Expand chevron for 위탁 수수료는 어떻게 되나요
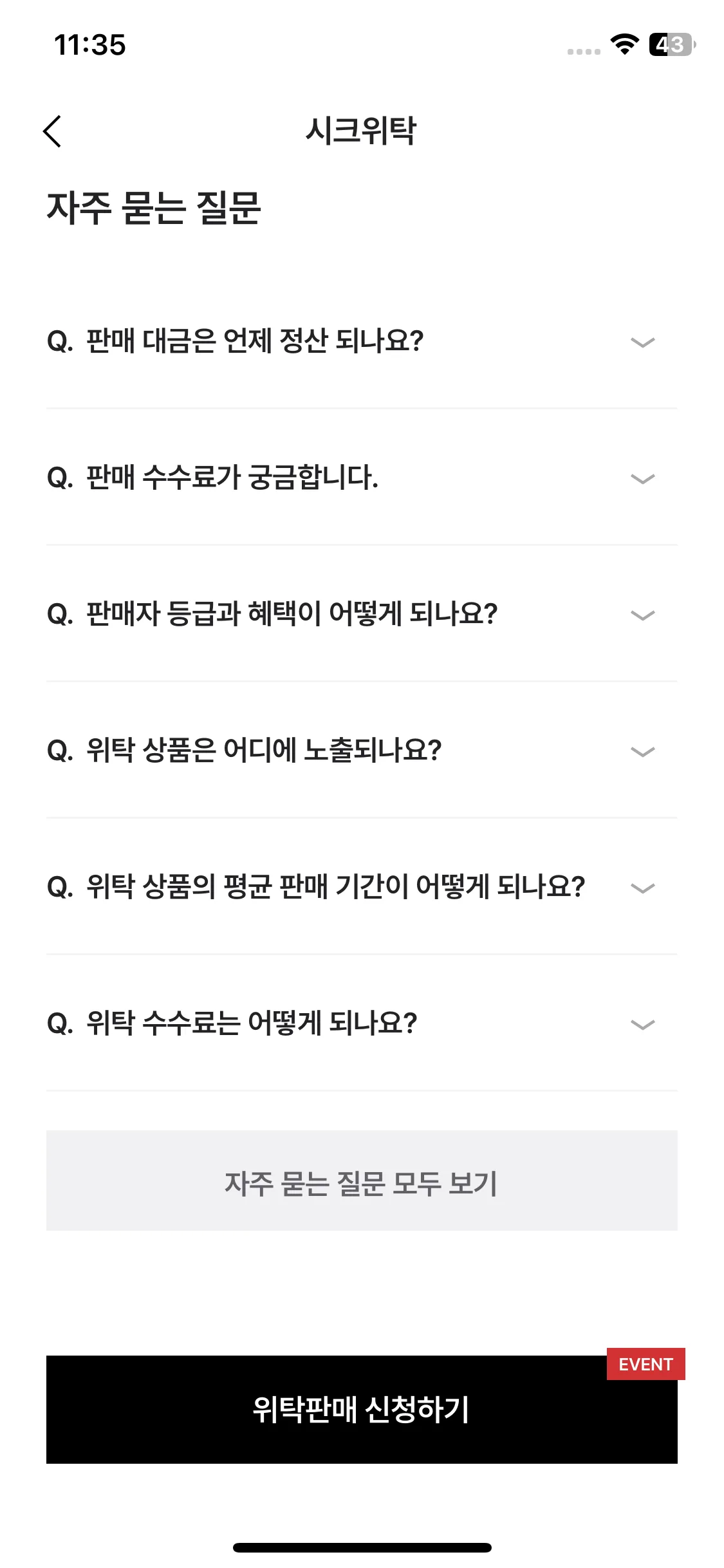 pyautogui.click(x=642, y=1025)
